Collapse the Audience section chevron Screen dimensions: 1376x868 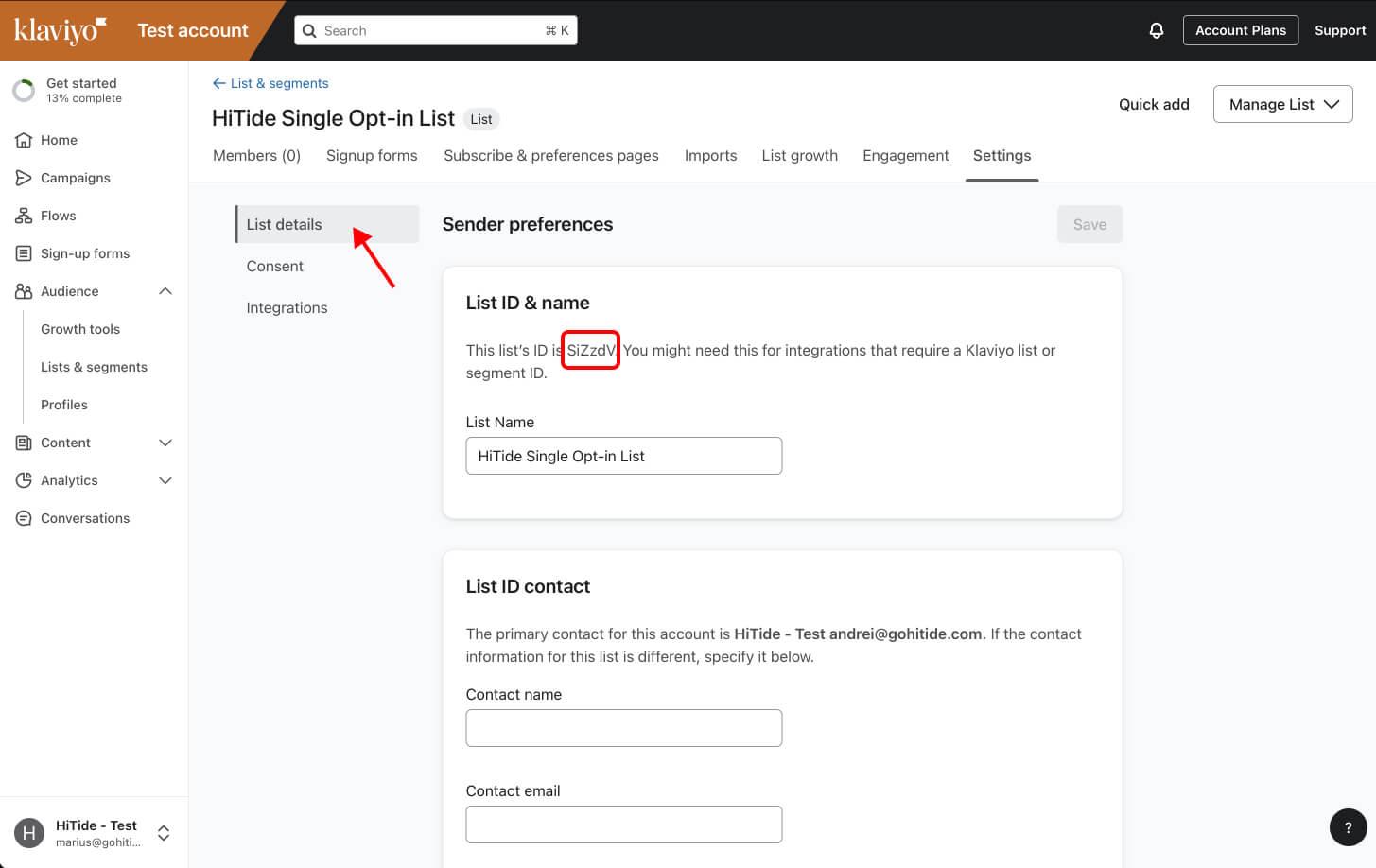click(x=165, y=291)
